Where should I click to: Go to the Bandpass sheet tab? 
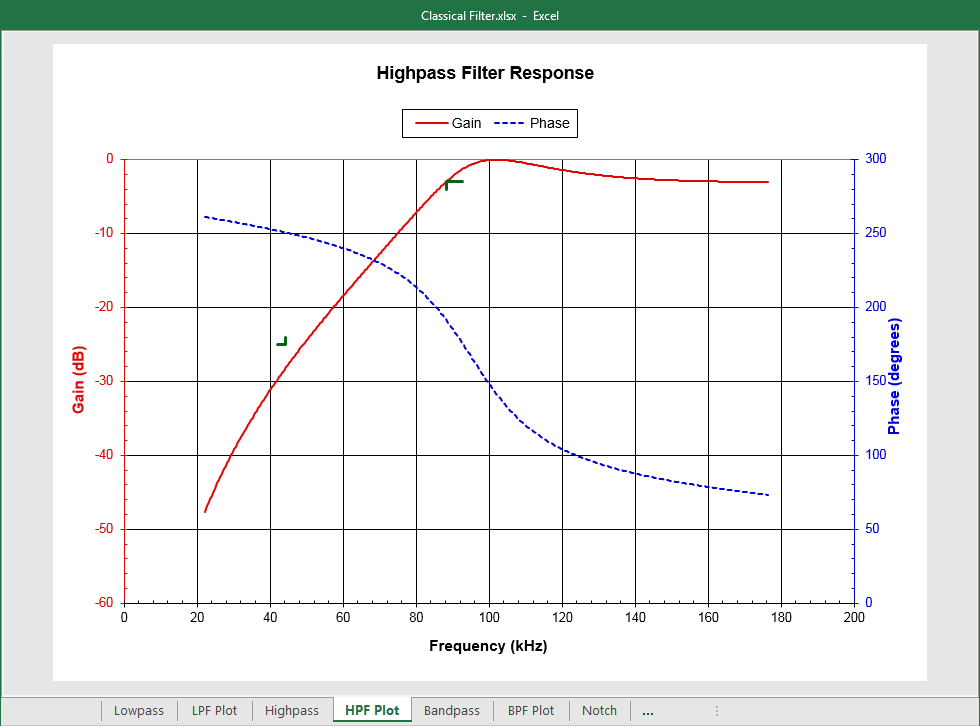point(451,711)
